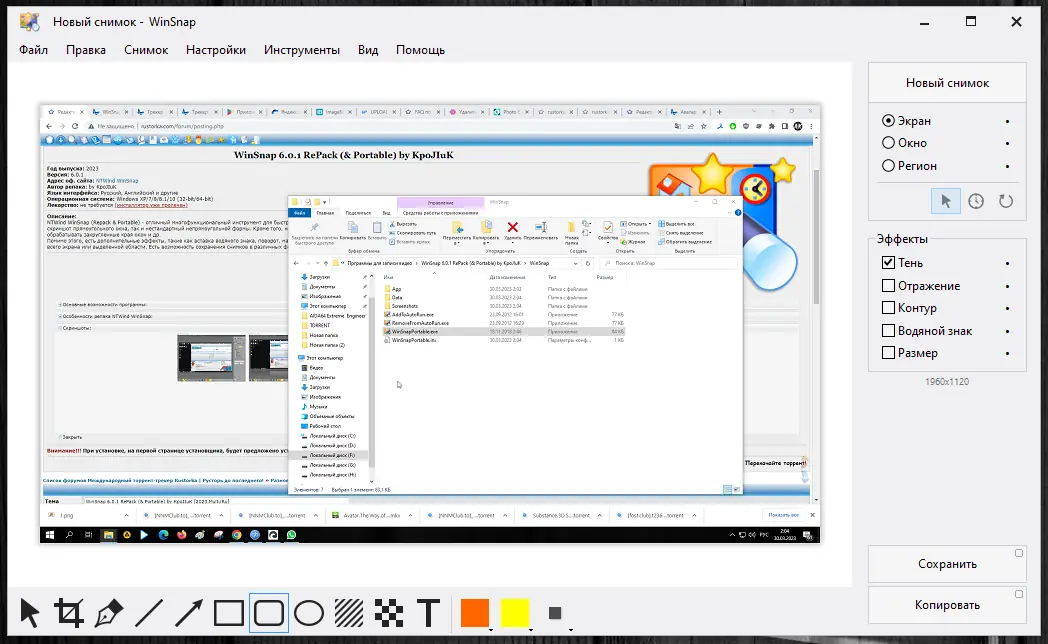Click the capture delay timer icon
This screenshot has height=644, width=1048.
coord(976,200)
